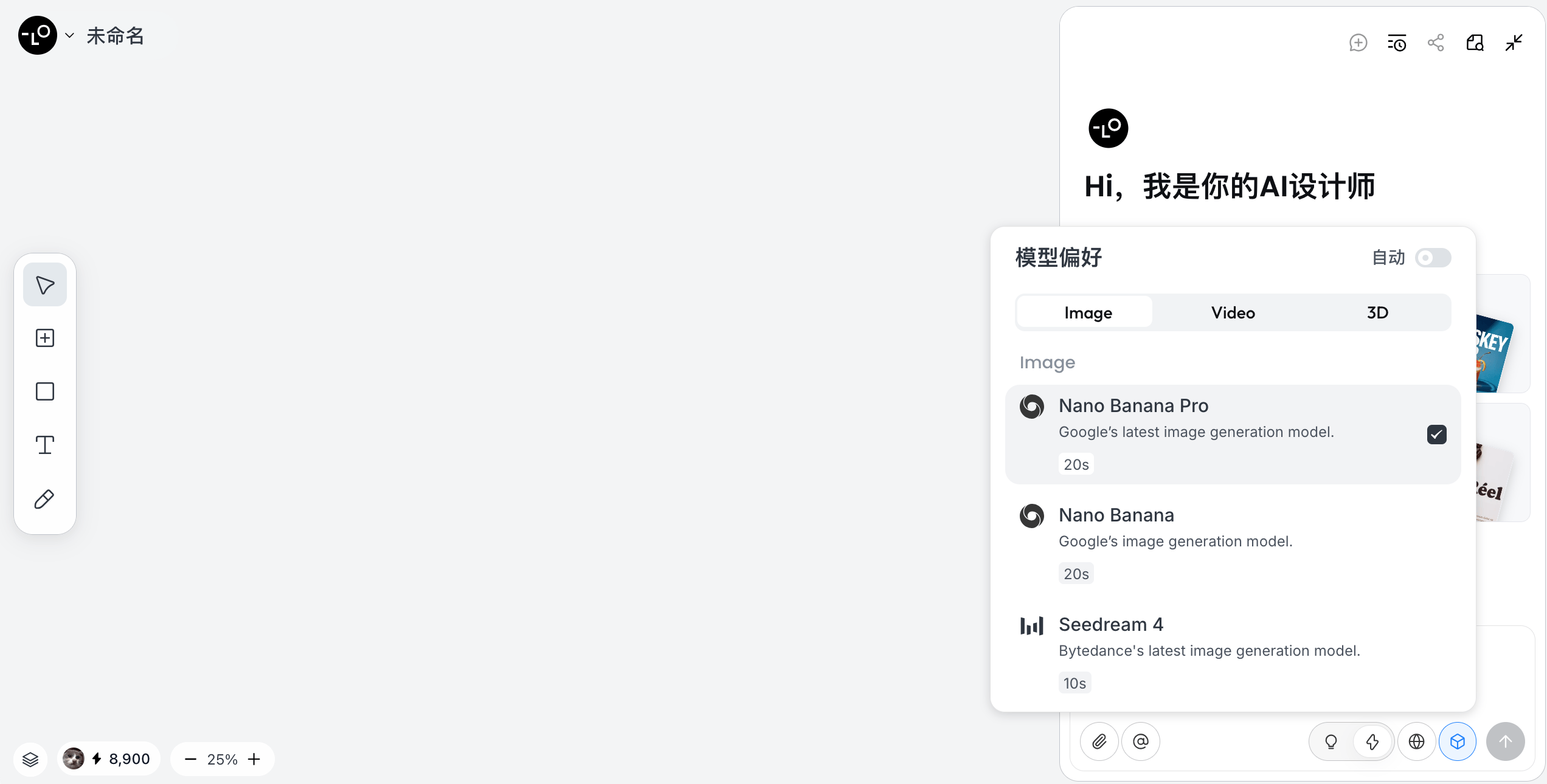
Task: Increase canvas zoom with plus button
Action: (x=254, y=759)
